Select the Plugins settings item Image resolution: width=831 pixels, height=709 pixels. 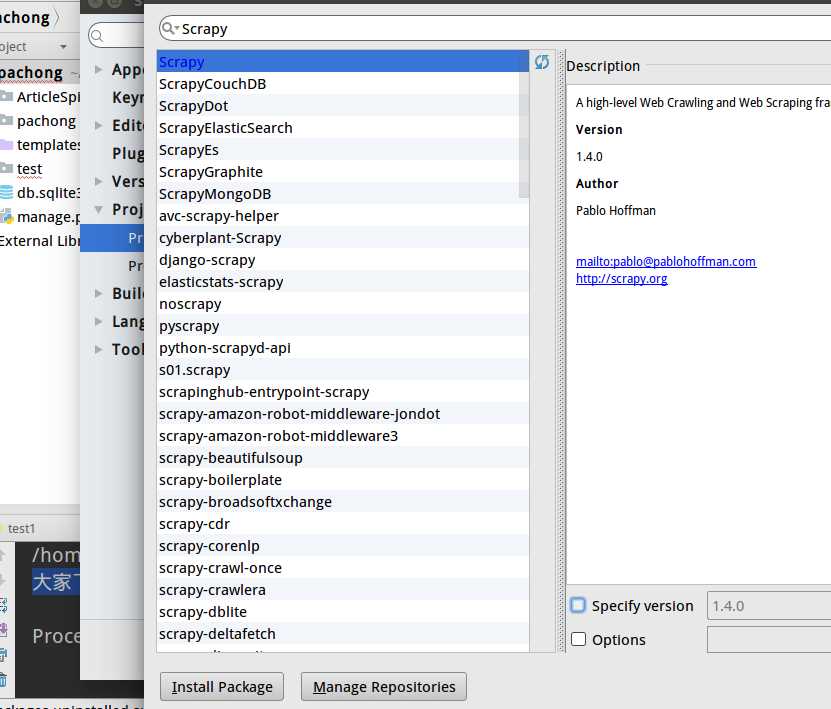[x=128, y=153]
